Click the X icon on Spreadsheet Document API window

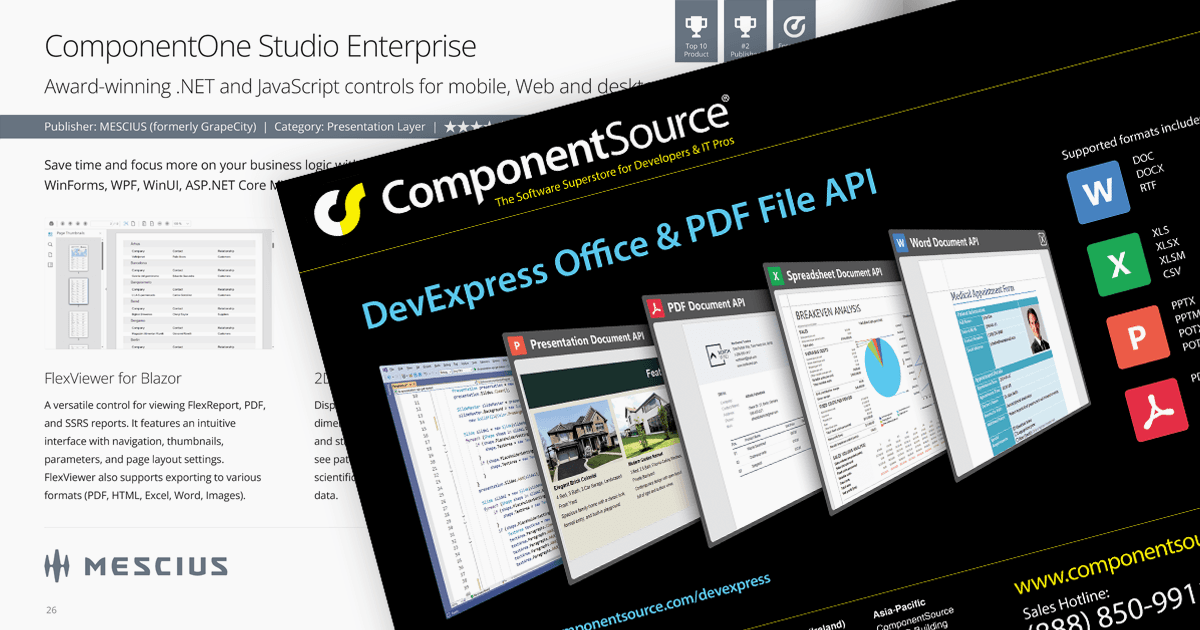[x=775, y=275]
